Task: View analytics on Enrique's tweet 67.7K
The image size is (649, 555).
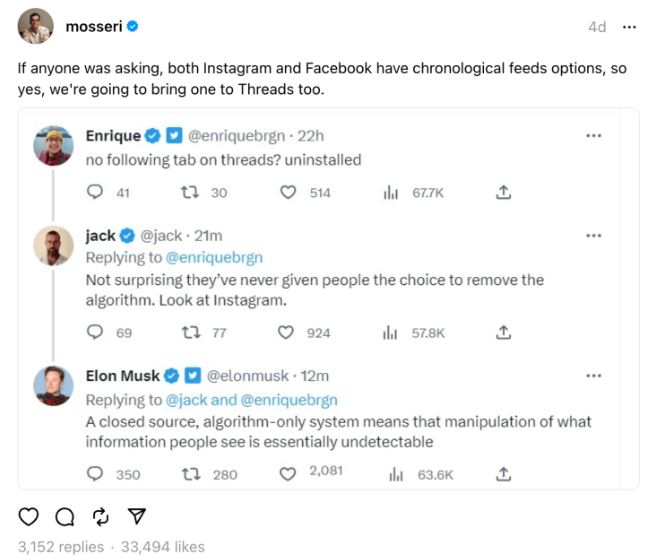Action: (391, 192)
